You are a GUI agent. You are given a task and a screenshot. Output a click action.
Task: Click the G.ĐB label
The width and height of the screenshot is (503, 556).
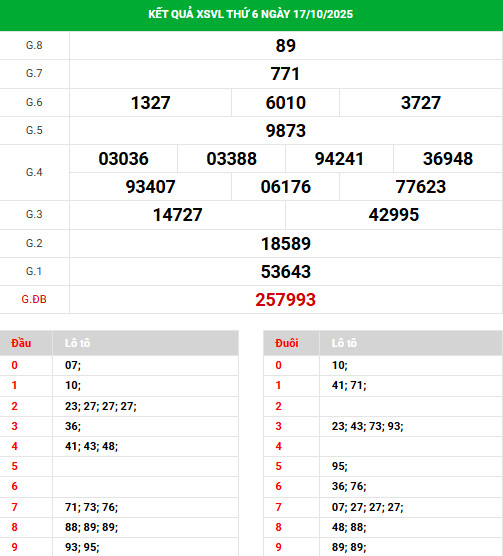(x=34, y=300)
